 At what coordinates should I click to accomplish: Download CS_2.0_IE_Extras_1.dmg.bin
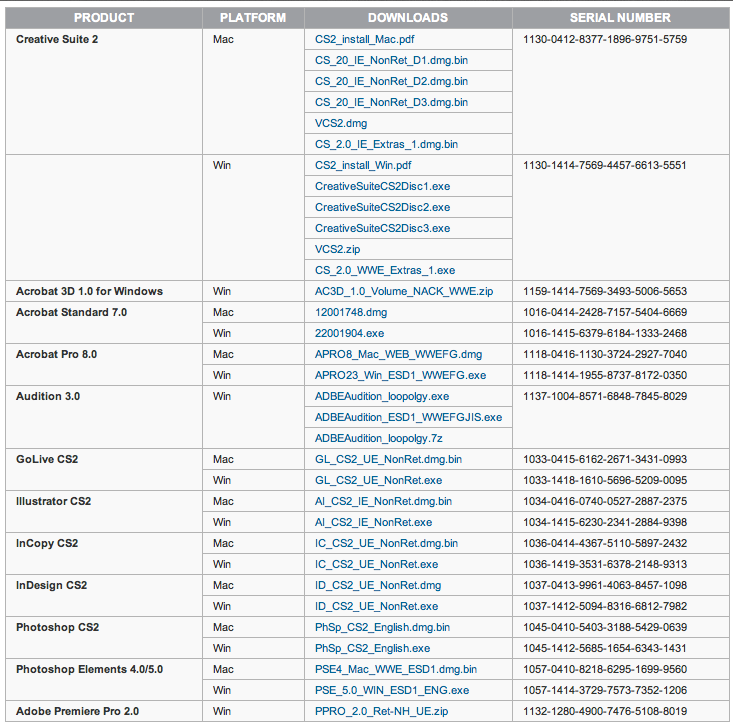[386, 144]
